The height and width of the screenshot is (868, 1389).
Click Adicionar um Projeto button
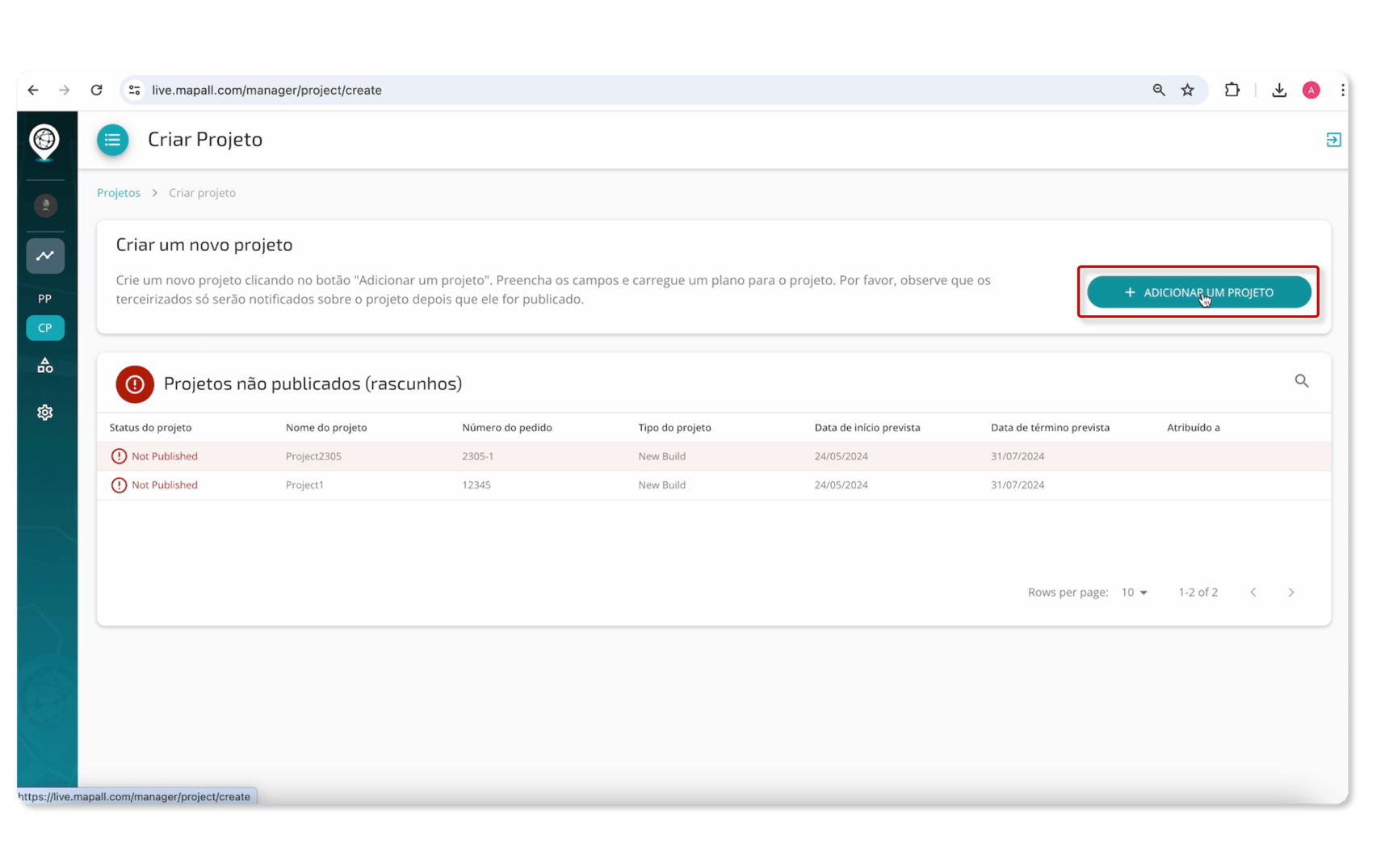coord(1198,292)
